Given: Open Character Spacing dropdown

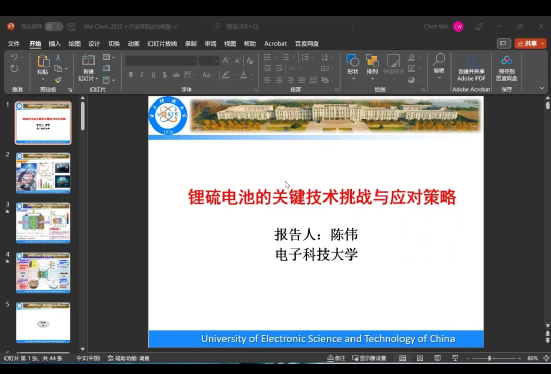Looking at the screenshot, I should [189, 75].
